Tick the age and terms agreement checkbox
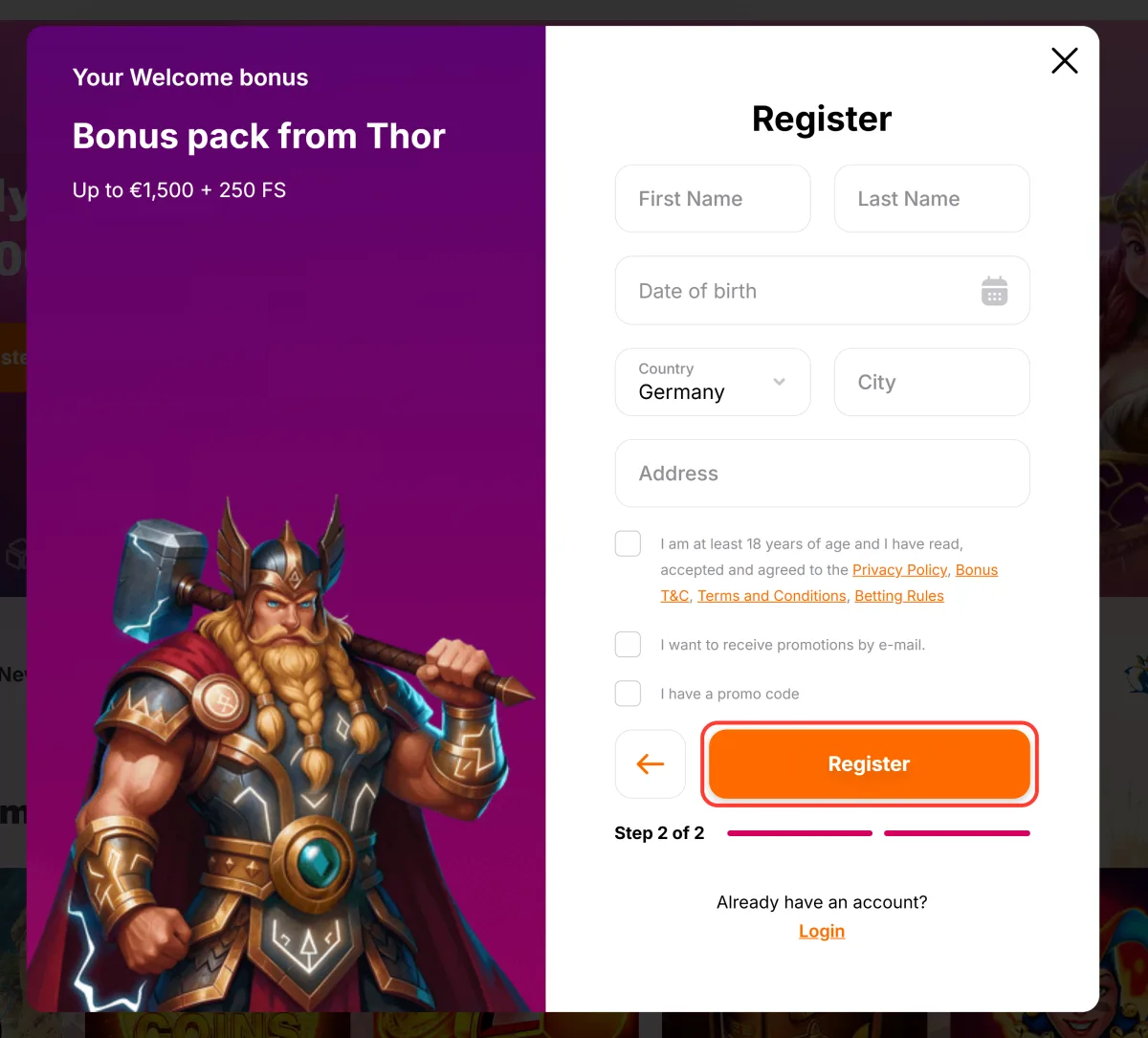The image size is (1148, 1038). click(628, 543)
